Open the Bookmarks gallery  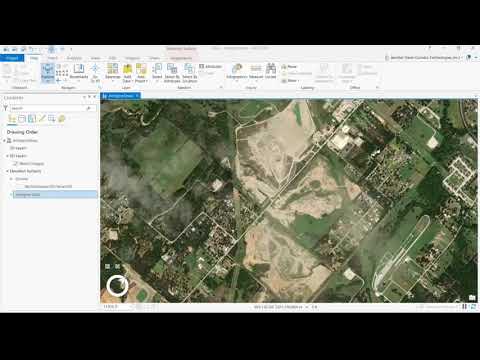pos(79,72)
